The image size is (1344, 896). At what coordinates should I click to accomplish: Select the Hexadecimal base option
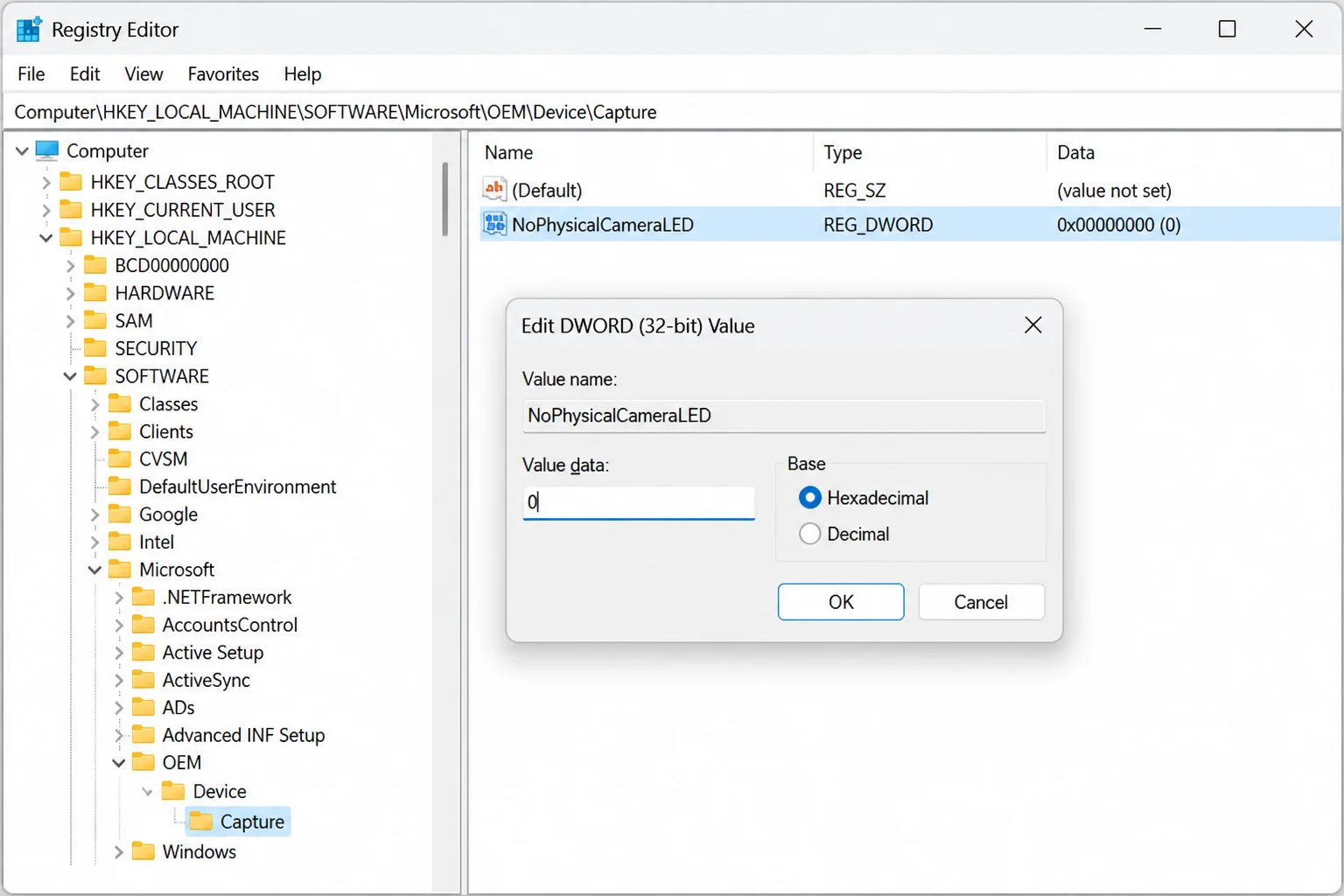810,498
